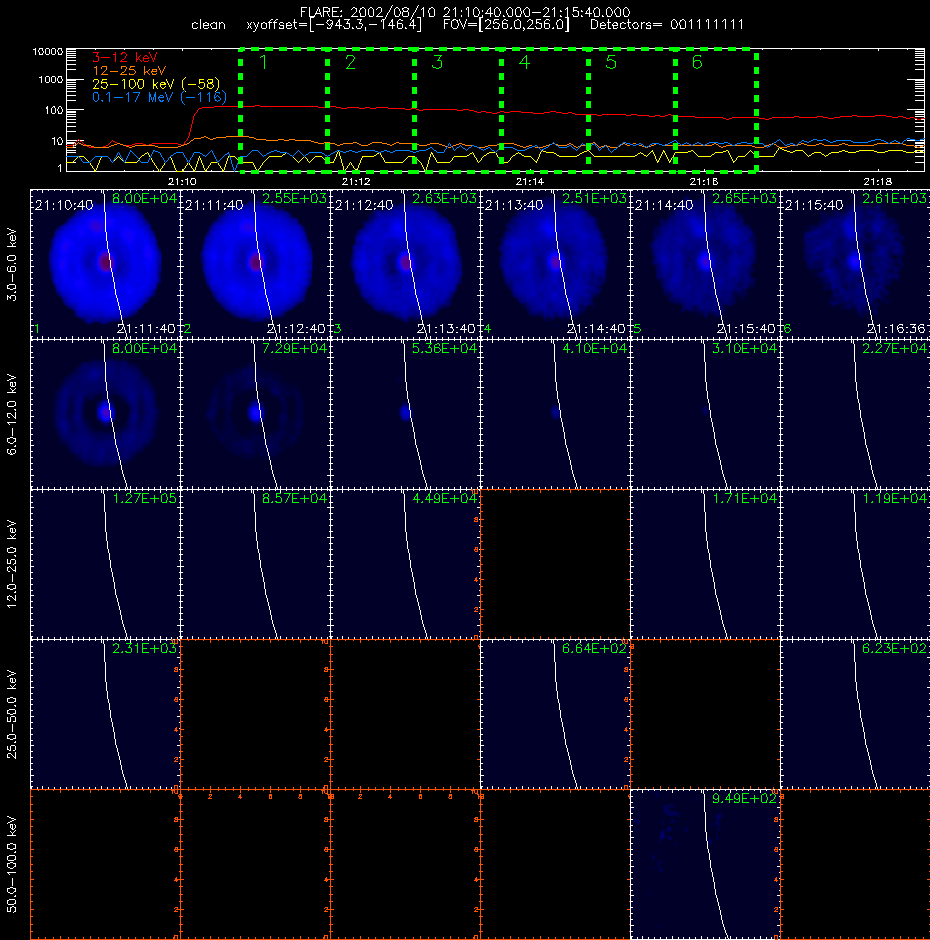Click the peak value 2.61E+03
The width and height of the screenshot is (930, 940).
(x=894, y=198)
